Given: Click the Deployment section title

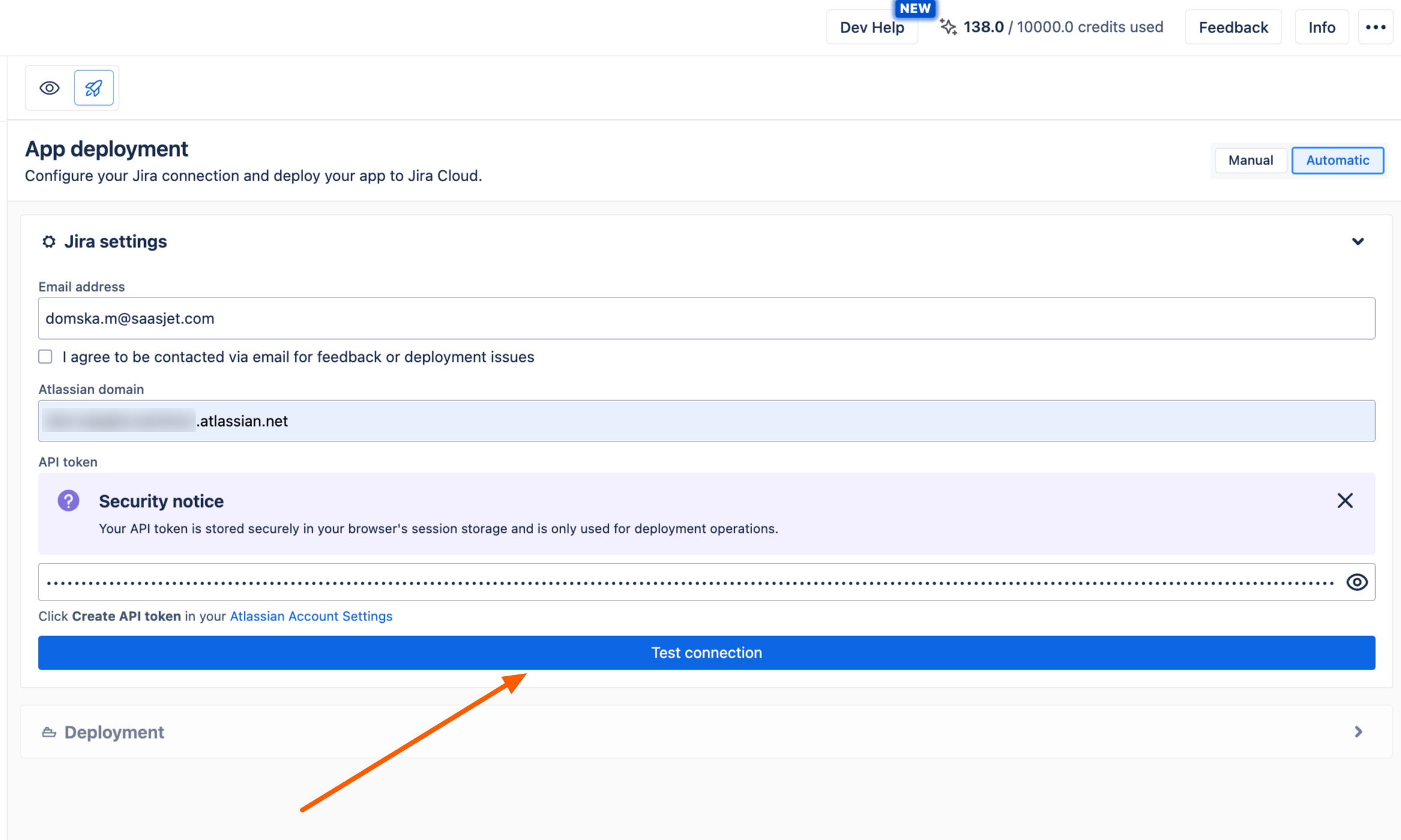Looking at the screenshot, I should [x=114, y=732].
